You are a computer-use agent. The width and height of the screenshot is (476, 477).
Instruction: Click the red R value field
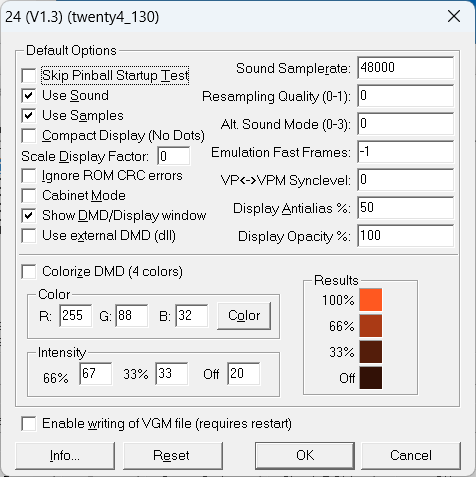pos(76,316)
